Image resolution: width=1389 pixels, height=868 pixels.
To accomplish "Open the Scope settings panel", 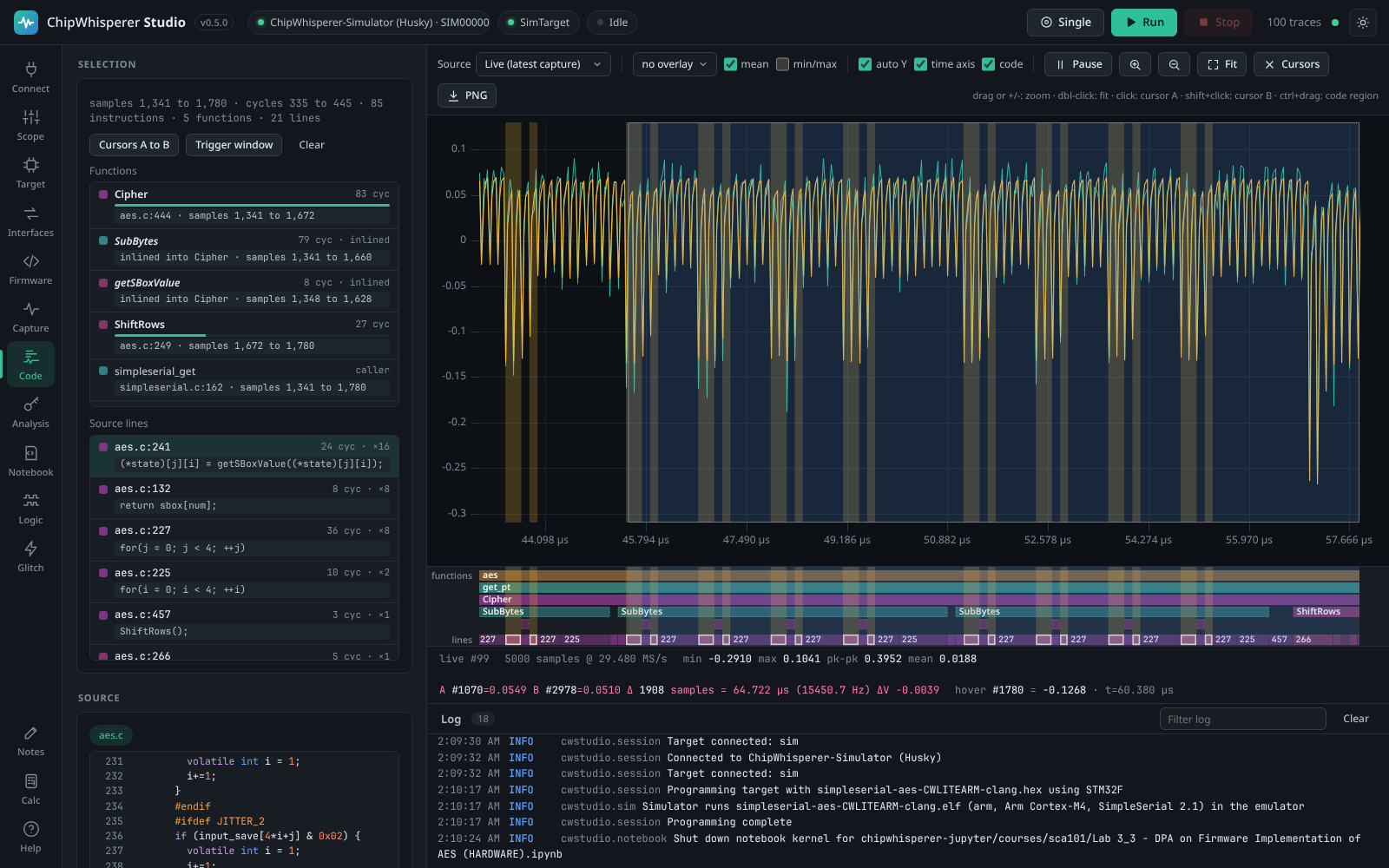I will tap(30, 125).
